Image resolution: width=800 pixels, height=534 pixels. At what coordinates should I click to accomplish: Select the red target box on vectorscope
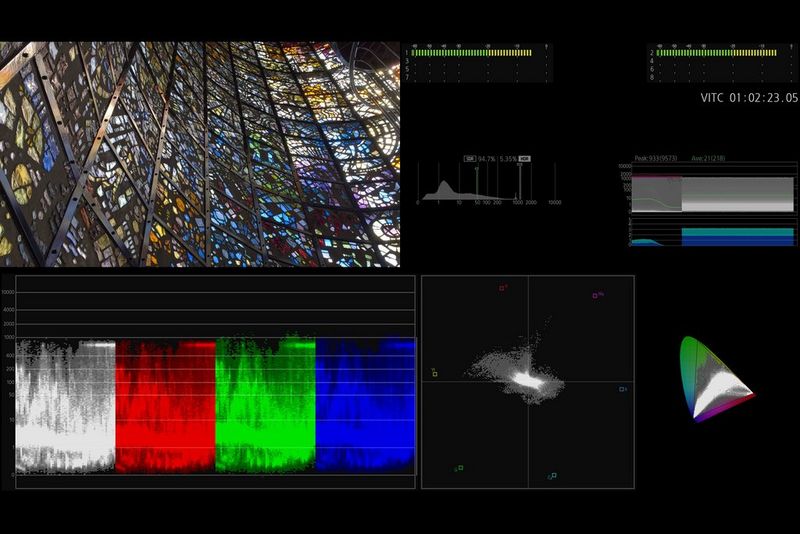[x=502, y=288]
